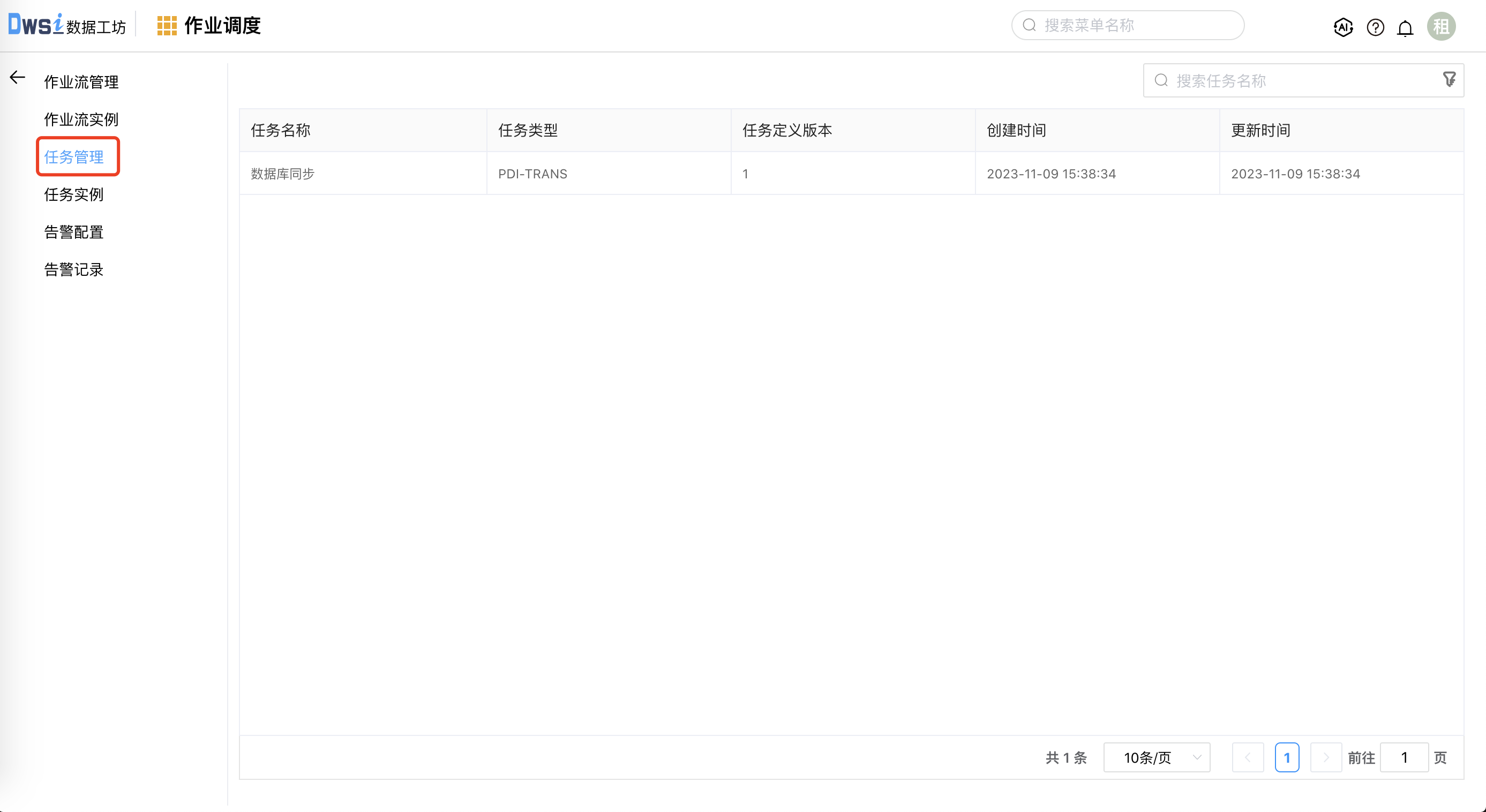This screenshot has height=812, width=1486.
Task: Open the notification bell icon
Action: pos(1405,27)
